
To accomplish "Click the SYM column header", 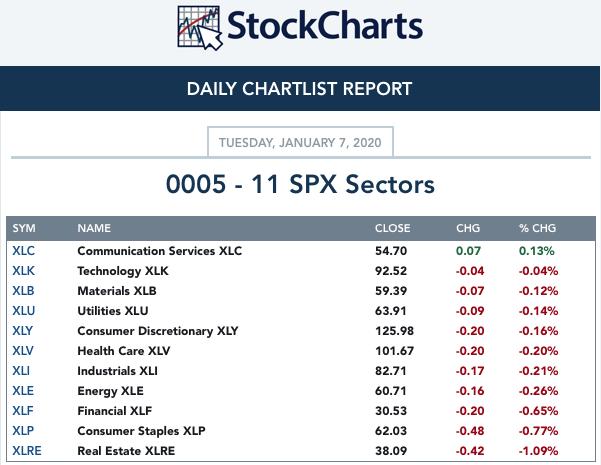I will [24, 229].
